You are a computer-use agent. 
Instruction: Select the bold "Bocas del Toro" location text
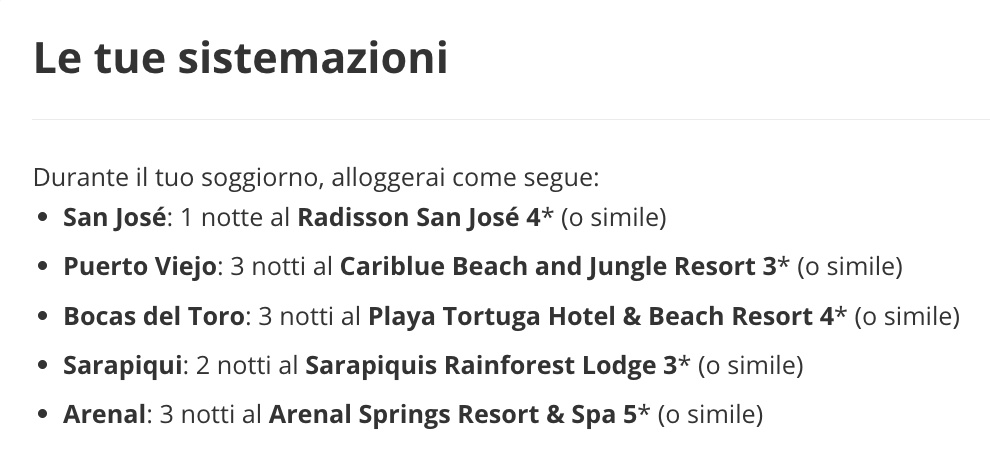153,316
